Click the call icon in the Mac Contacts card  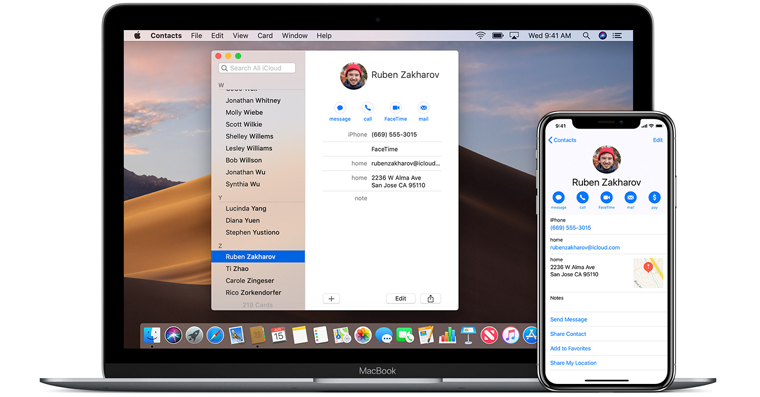pyautogui.click(x=368, y=108)
